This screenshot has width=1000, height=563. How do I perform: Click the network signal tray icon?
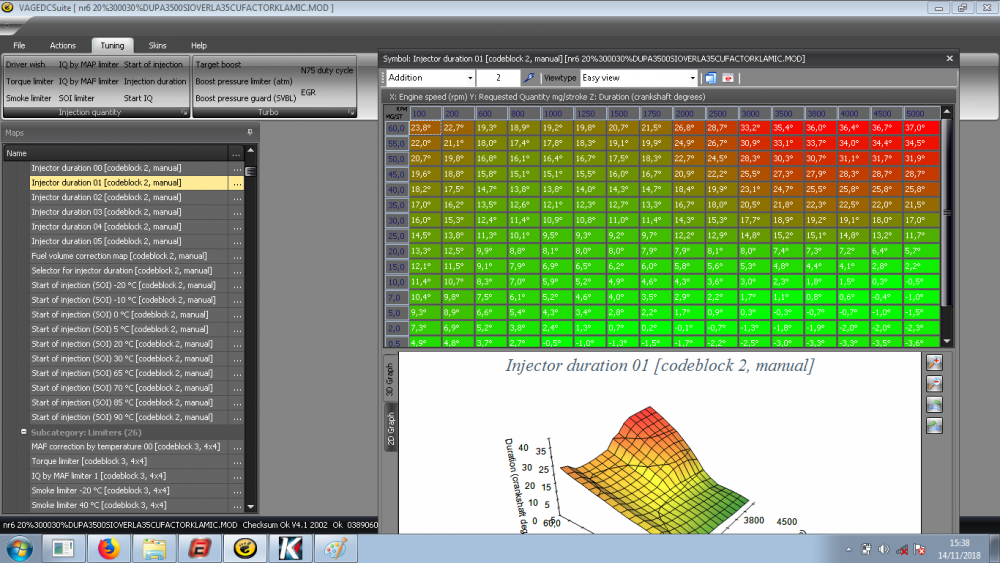click(x=902, y=549)
